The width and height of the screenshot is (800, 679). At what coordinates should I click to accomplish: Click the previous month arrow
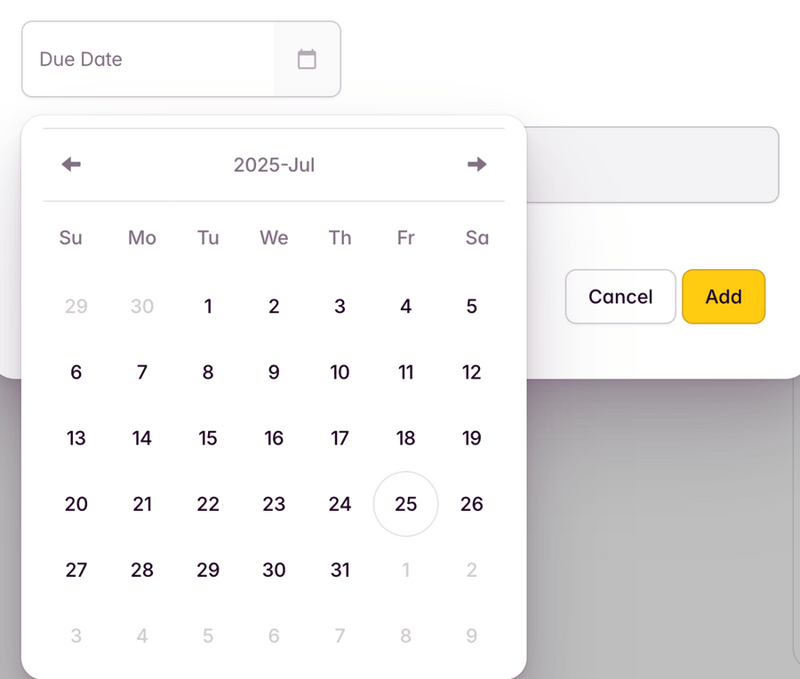[x=70, y=164]
